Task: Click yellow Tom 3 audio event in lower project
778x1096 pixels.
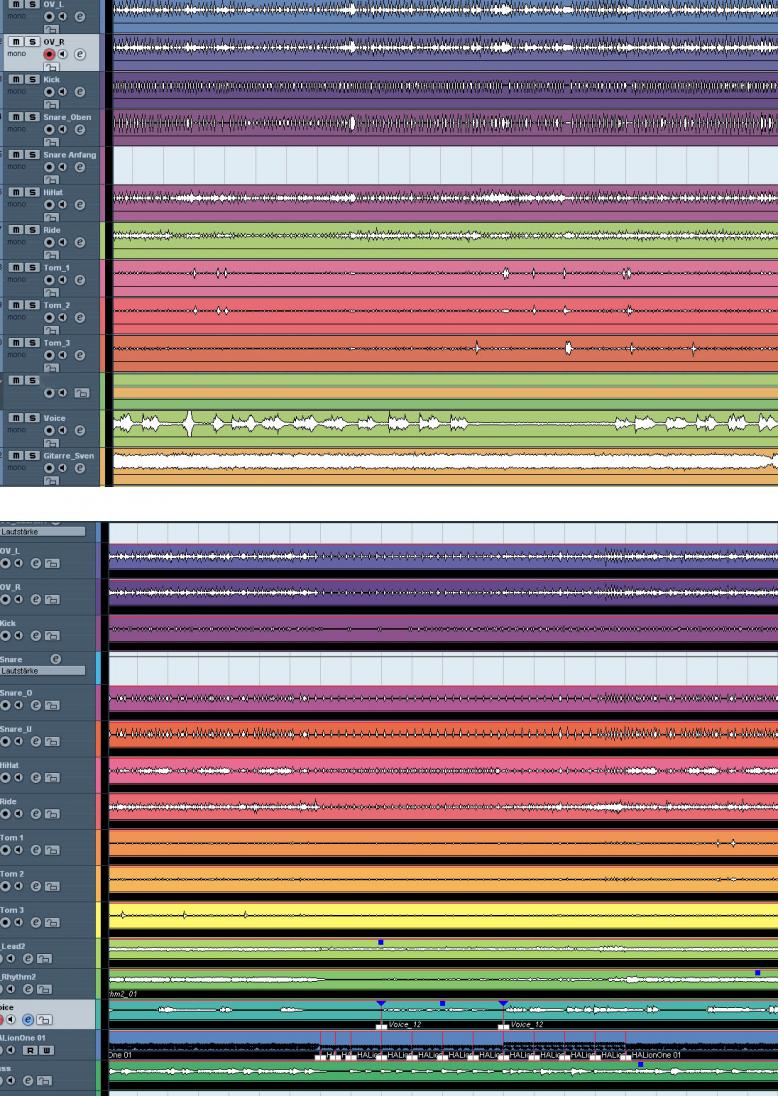Action: (443, 916)
